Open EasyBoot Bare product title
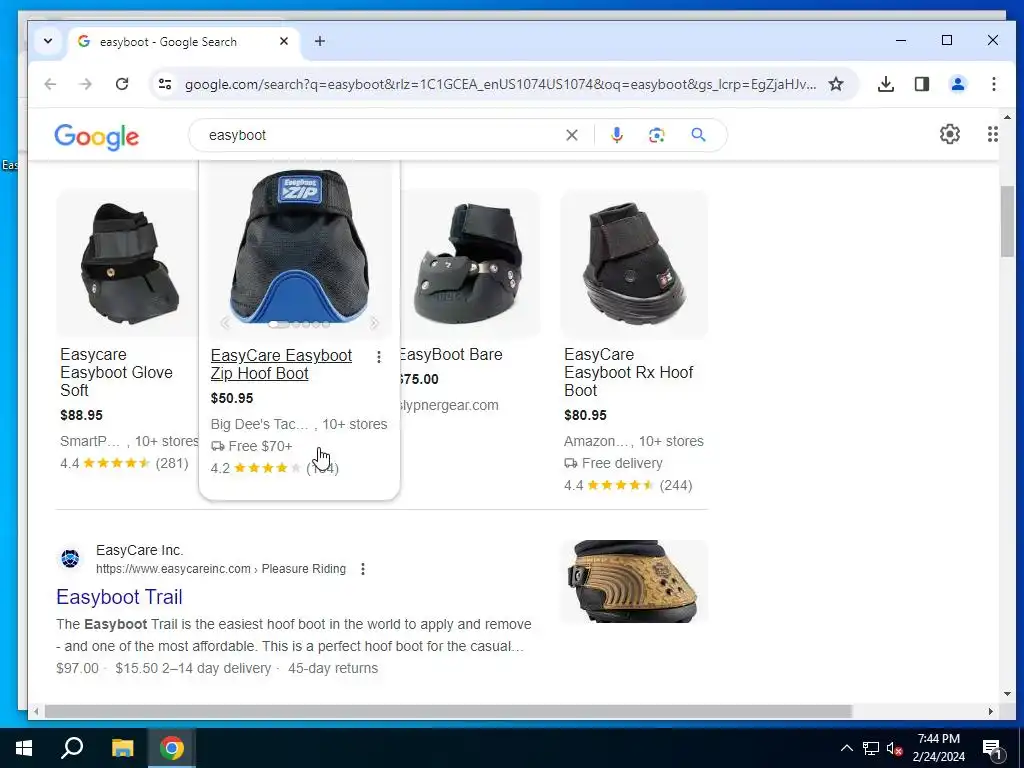 coord(451,355)
